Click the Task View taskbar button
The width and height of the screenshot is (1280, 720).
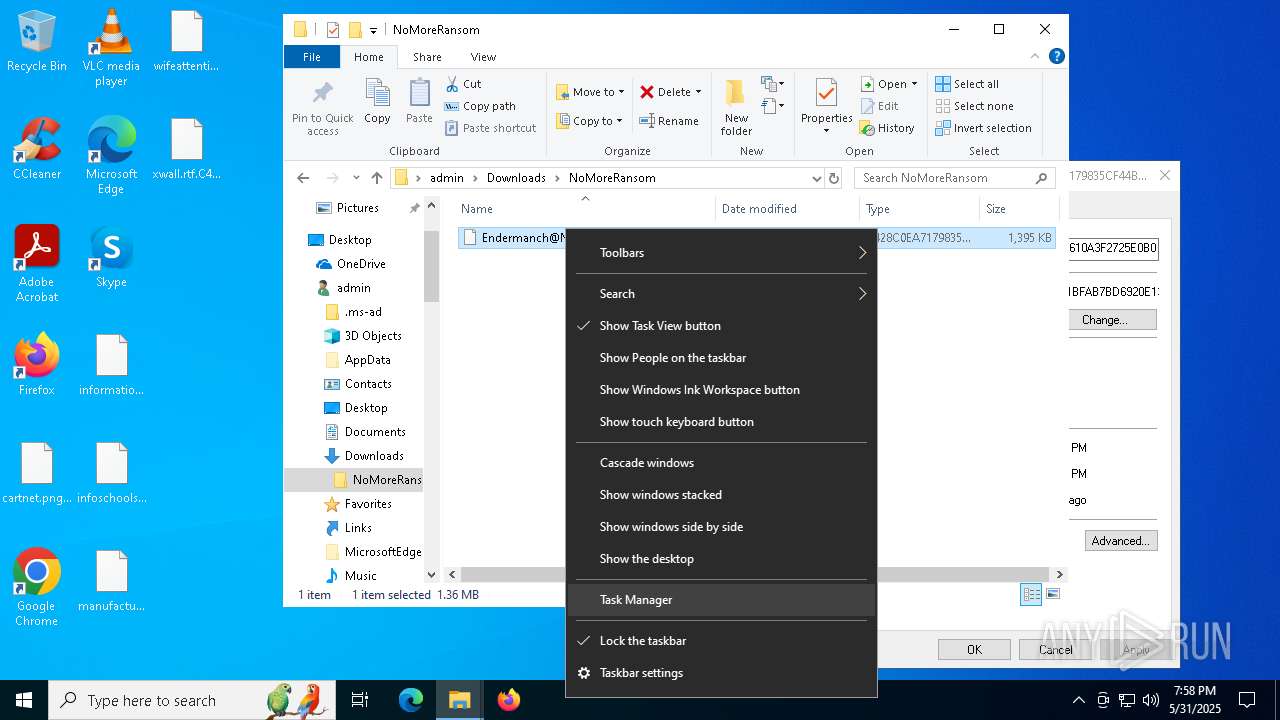click(360, 700)
